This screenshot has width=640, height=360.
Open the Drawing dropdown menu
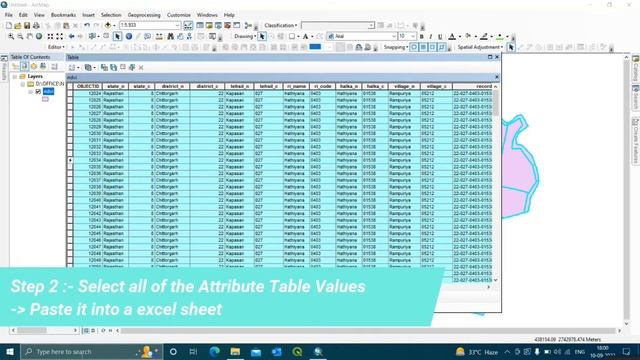245,37
